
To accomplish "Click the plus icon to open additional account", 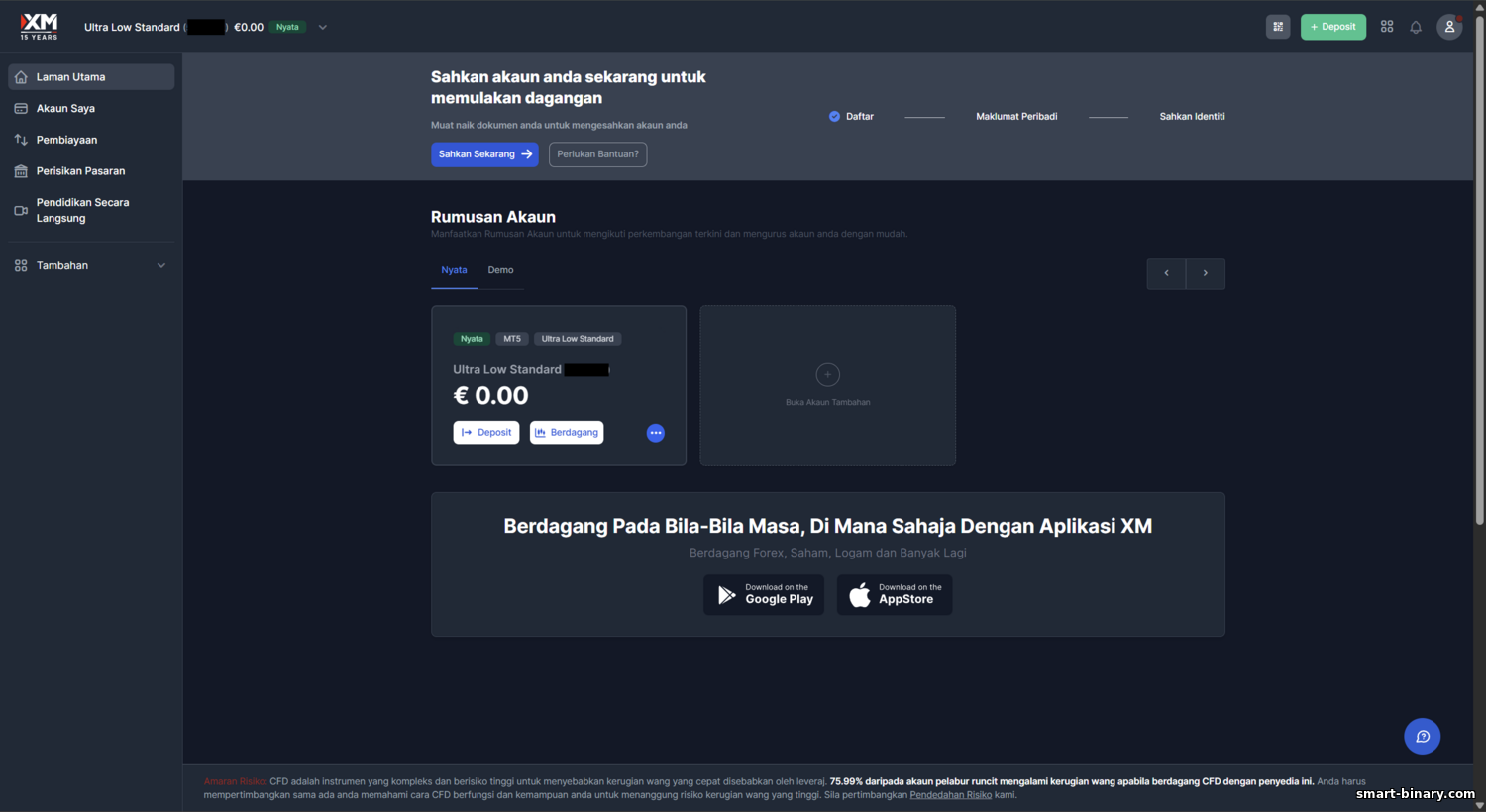I will [x=828, y=374].
